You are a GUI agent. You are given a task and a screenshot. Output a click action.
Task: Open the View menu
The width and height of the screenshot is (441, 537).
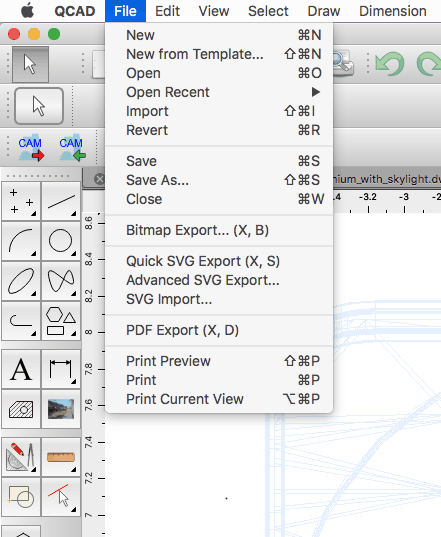tap(214, 11)
